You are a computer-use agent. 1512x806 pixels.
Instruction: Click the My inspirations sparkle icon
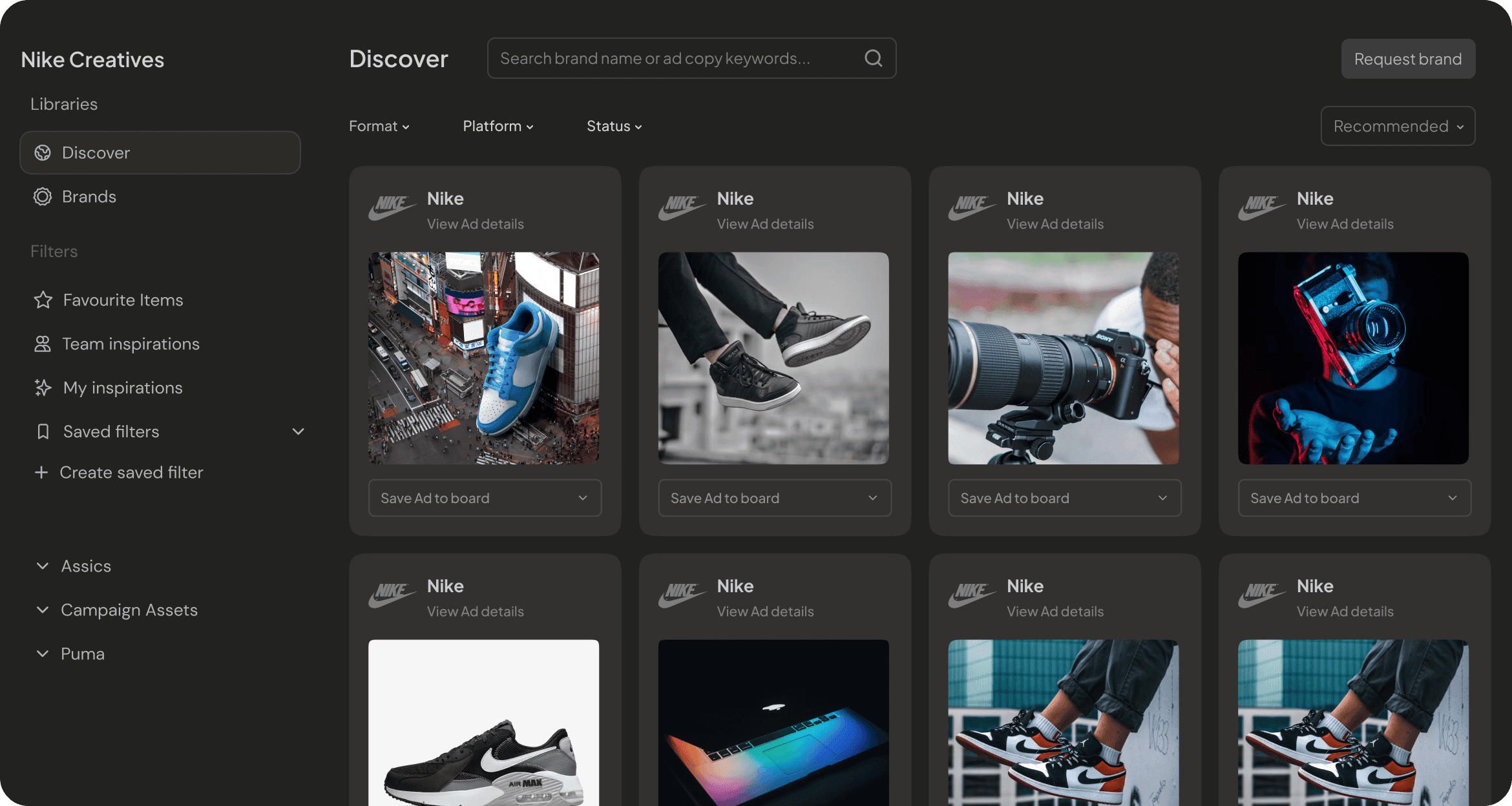[x=43, y=387]
